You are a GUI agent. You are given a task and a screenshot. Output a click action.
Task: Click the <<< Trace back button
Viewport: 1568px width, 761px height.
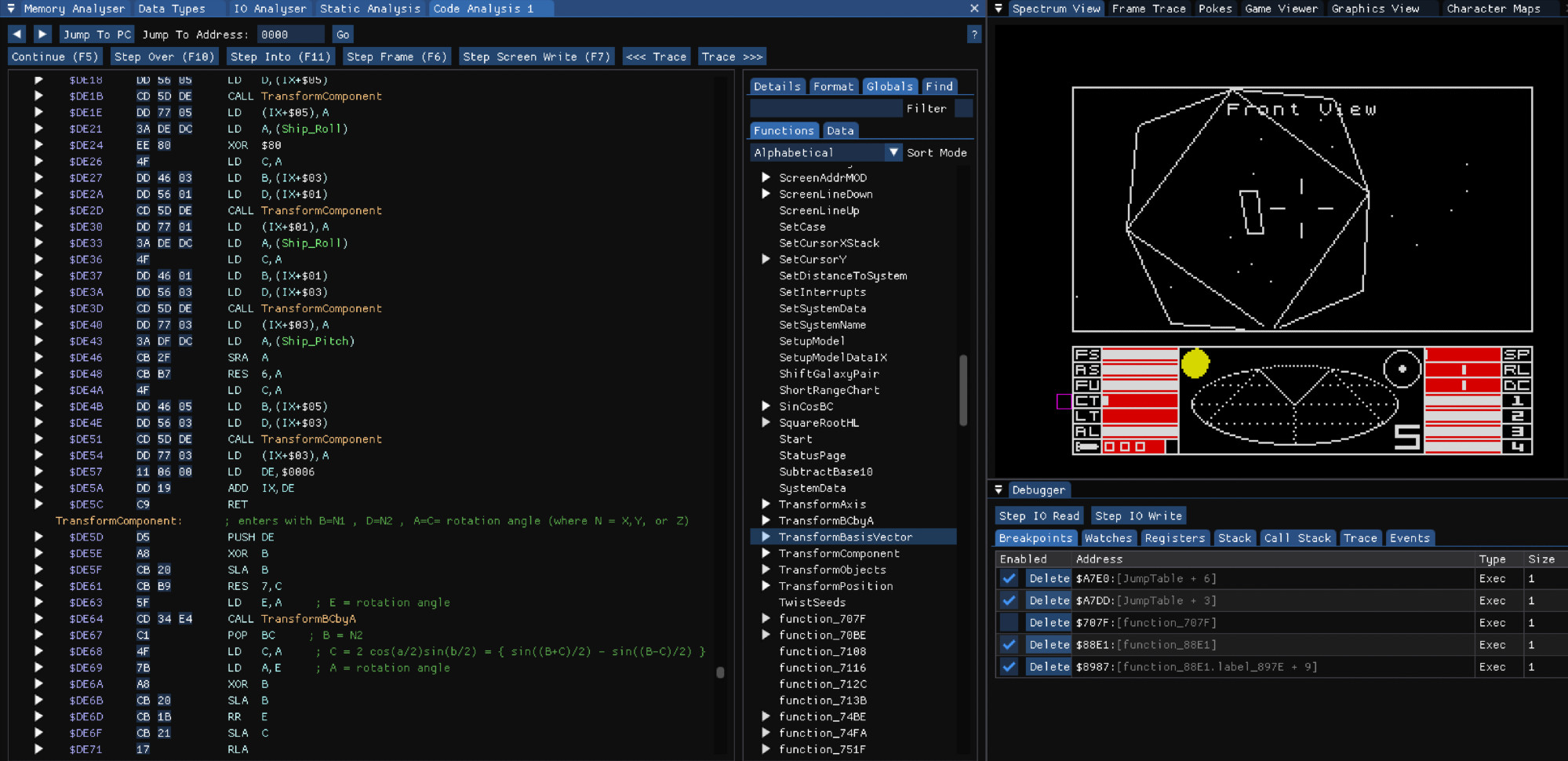click(x=657, y=56)
